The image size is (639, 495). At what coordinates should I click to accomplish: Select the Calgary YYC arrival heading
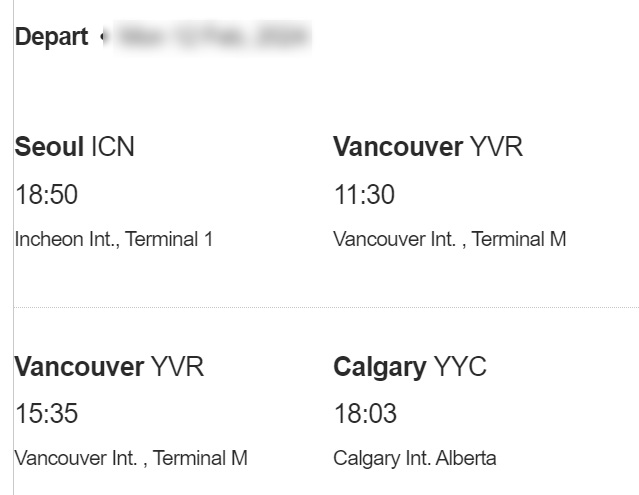[x=409, y=367]
